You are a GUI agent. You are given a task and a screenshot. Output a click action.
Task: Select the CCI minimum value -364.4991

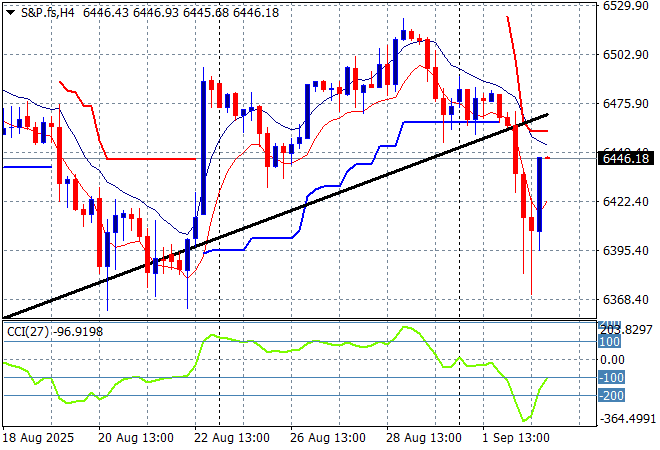[x=628, y=419]
